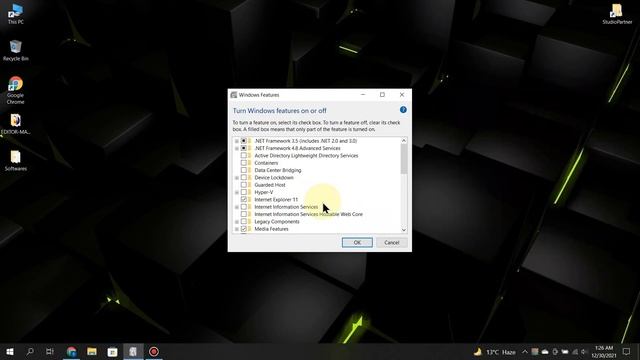Open the Action Center notifications icon
This screenshot has width=640, height=360.
coord(627,351)
